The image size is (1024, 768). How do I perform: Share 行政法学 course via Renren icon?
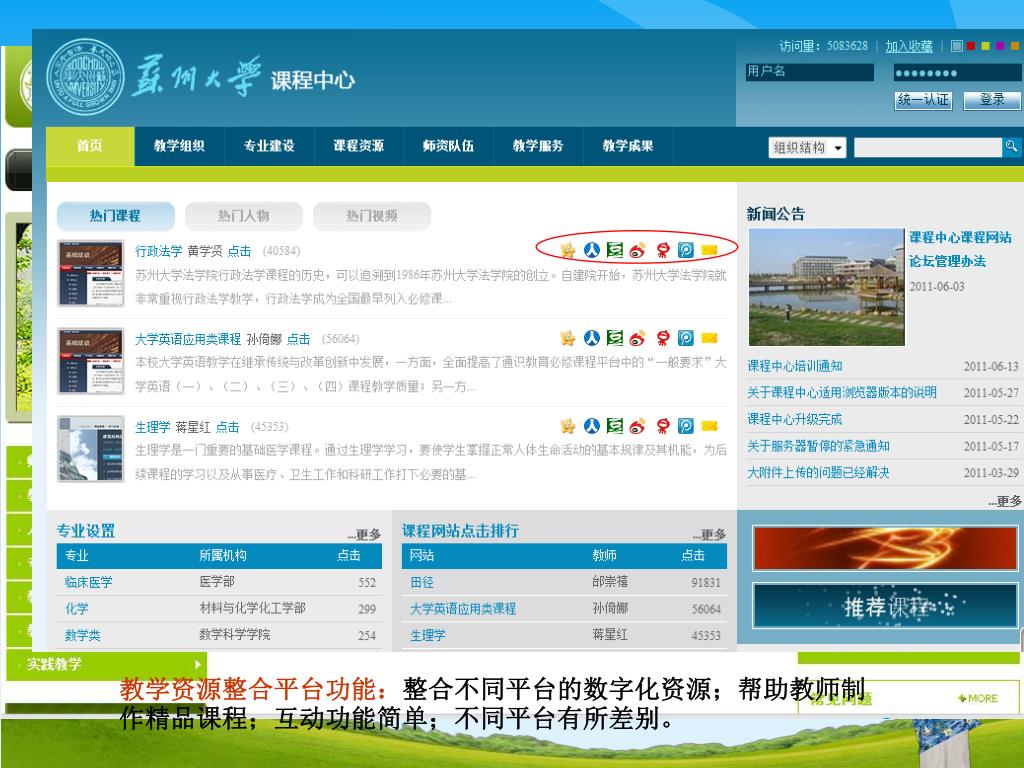pyautogui.click(x=592, y=249)
